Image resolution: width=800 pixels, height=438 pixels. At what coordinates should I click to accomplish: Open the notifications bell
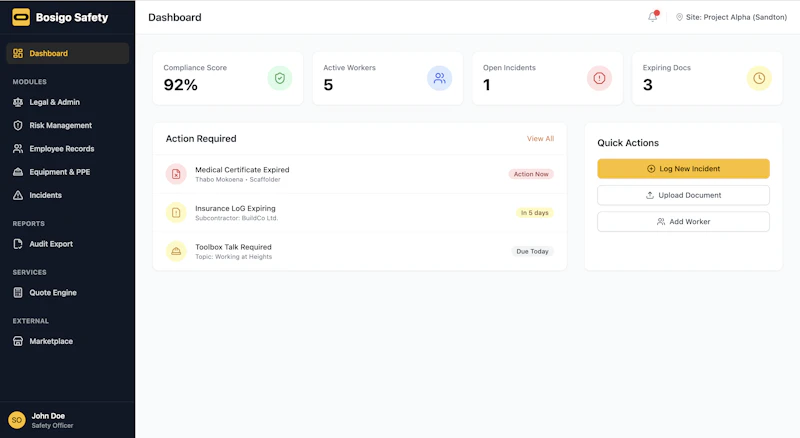[653, 17]
